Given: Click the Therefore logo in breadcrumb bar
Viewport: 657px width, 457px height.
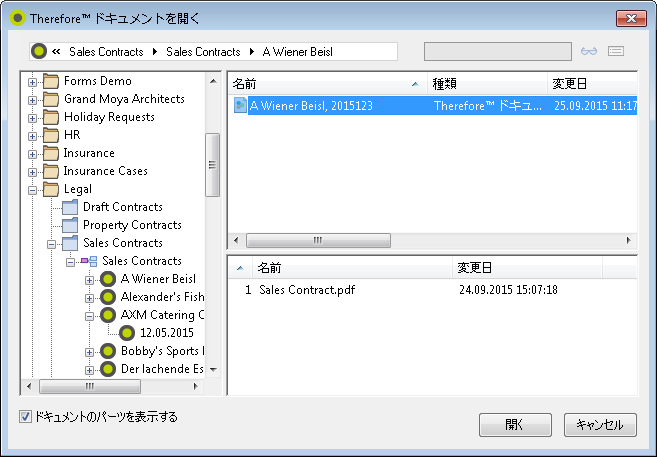Looking at the screenshot, I should 39,52.
